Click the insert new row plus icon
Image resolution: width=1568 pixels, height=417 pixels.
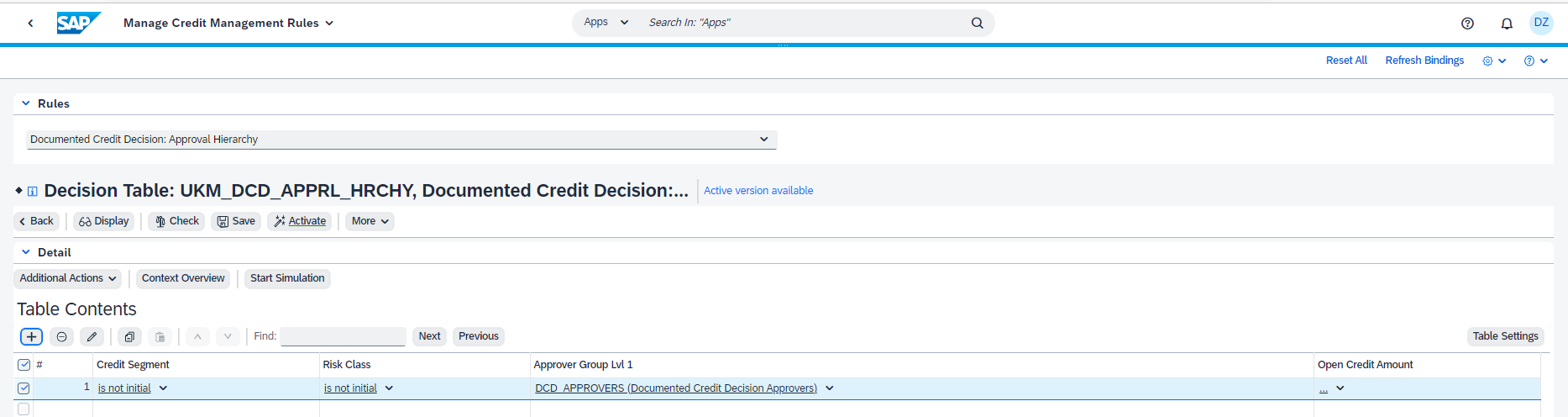(x=31, y=336)
